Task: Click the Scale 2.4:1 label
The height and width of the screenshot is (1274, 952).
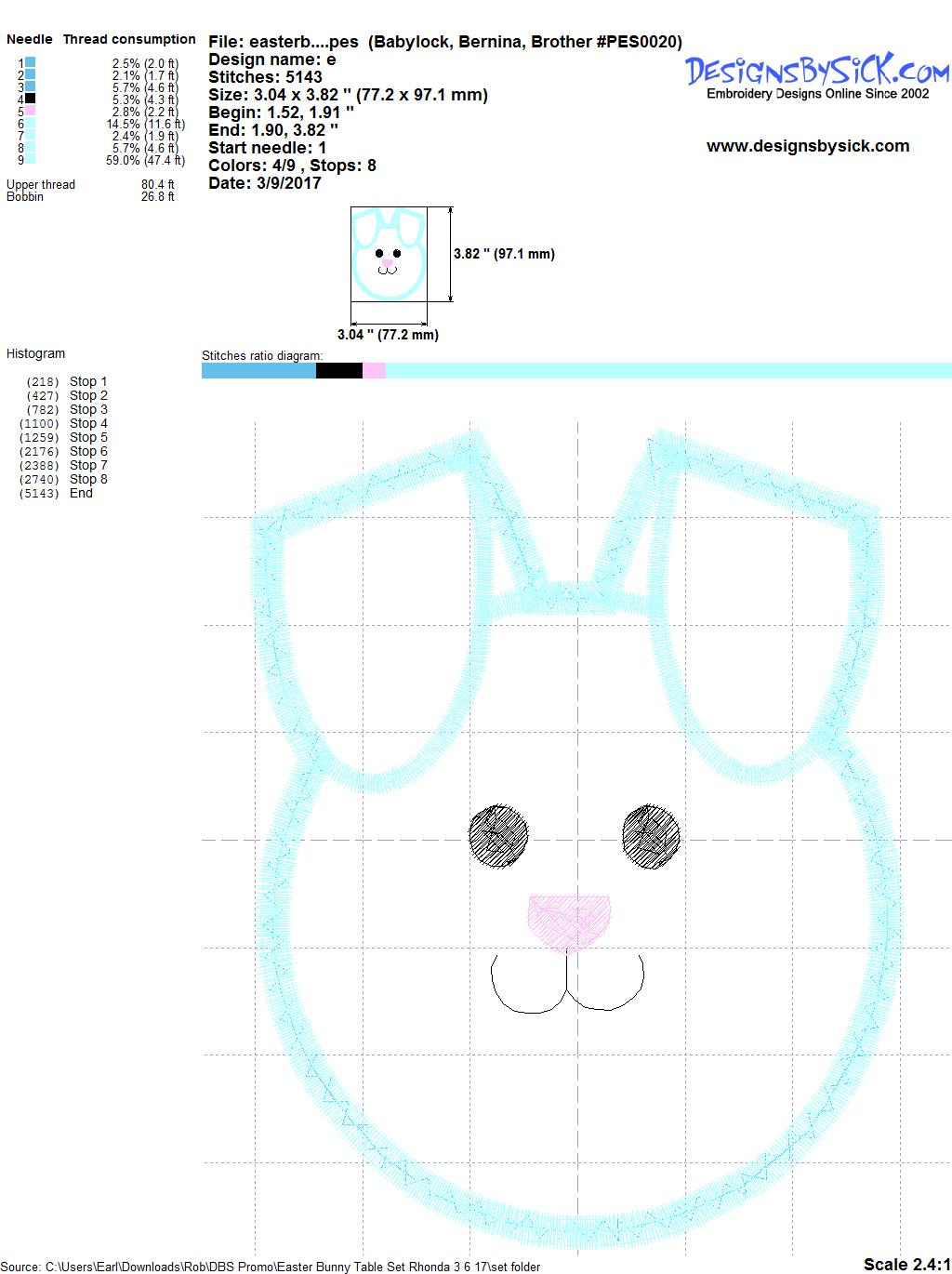Action: pos(906,1264)
